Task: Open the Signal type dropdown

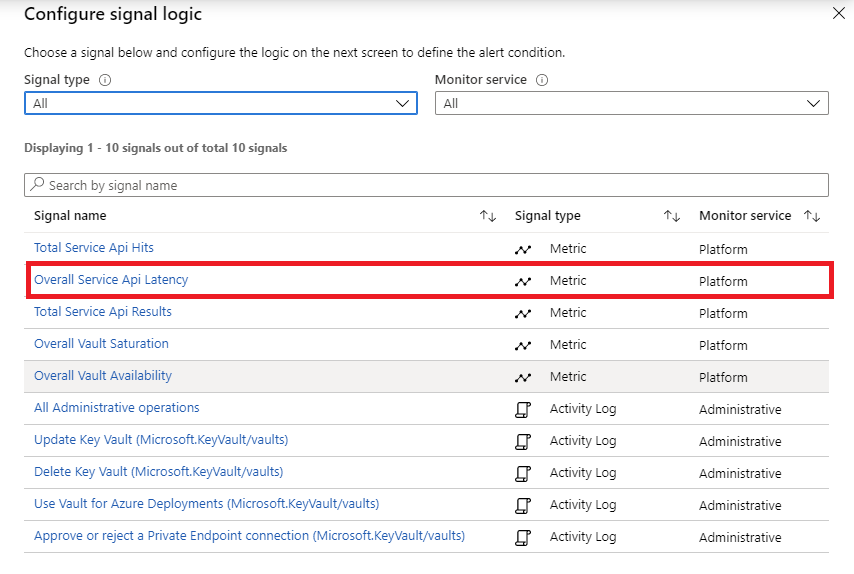Action: (221, 103)
